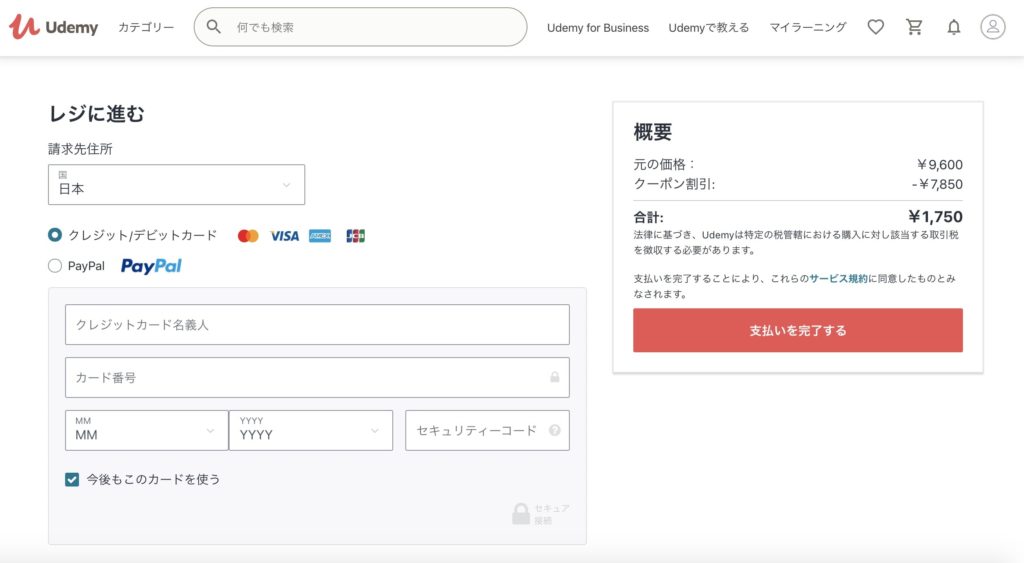Open the カテゴリー menu
The image size is (1024, 563).
tap(146, 27)
